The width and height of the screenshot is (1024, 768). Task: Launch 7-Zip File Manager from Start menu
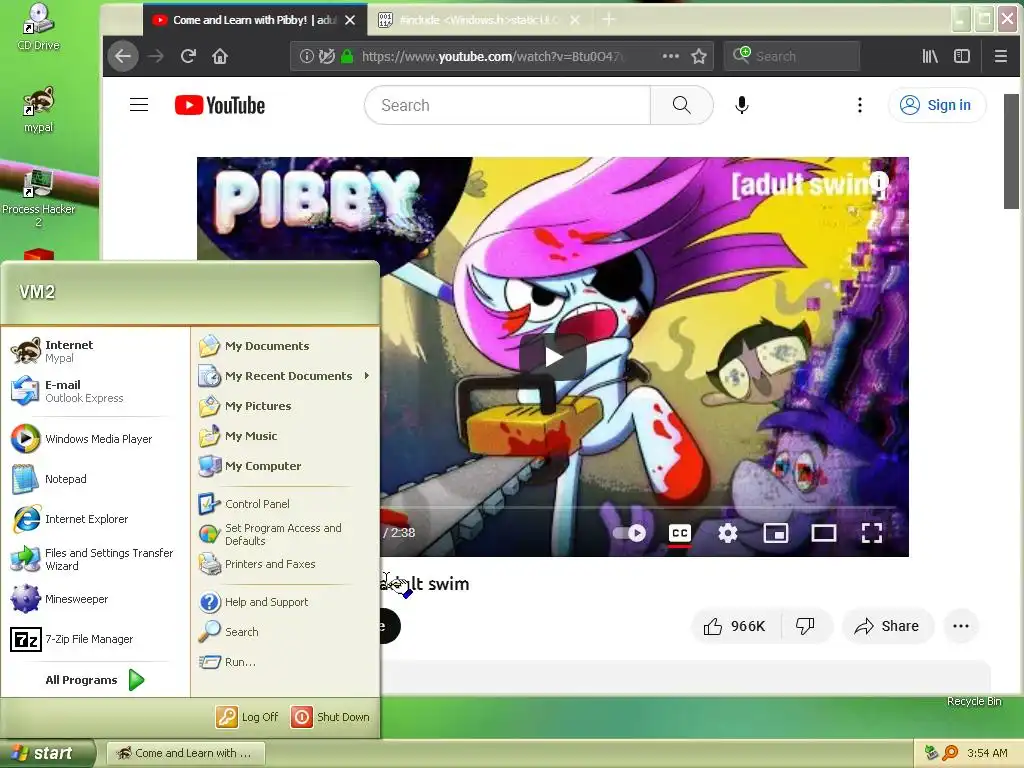pyautogui.click(x=89, y=639)
